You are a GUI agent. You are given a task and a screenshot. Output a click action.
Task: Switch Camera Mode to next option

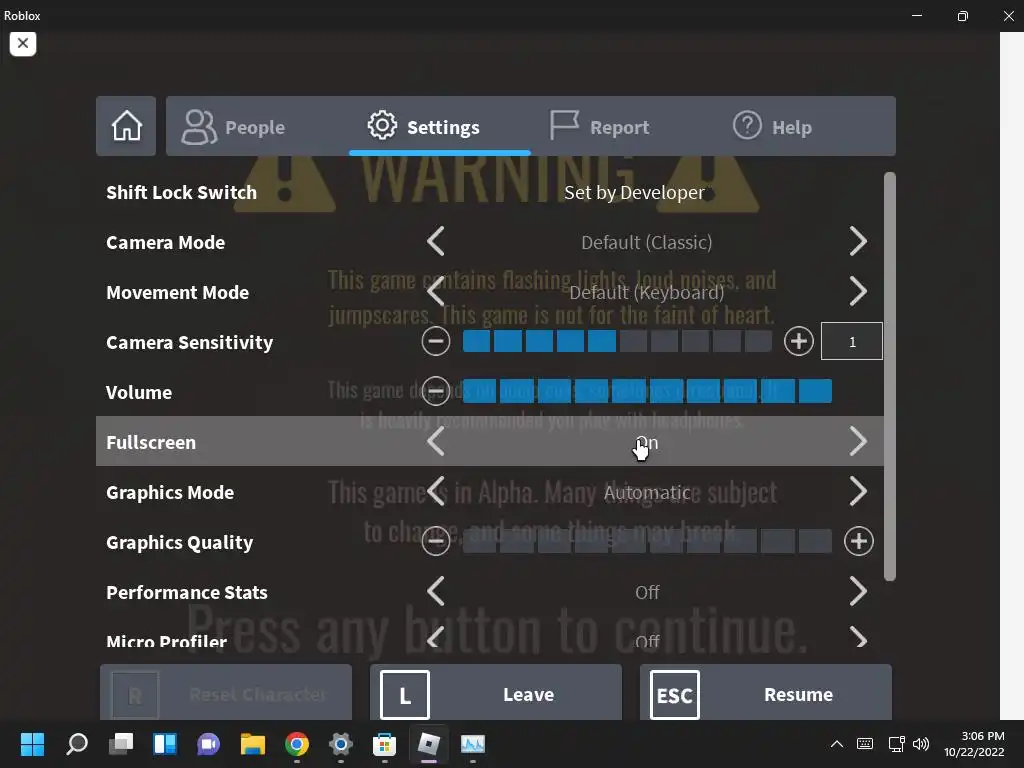coord(858,242)
